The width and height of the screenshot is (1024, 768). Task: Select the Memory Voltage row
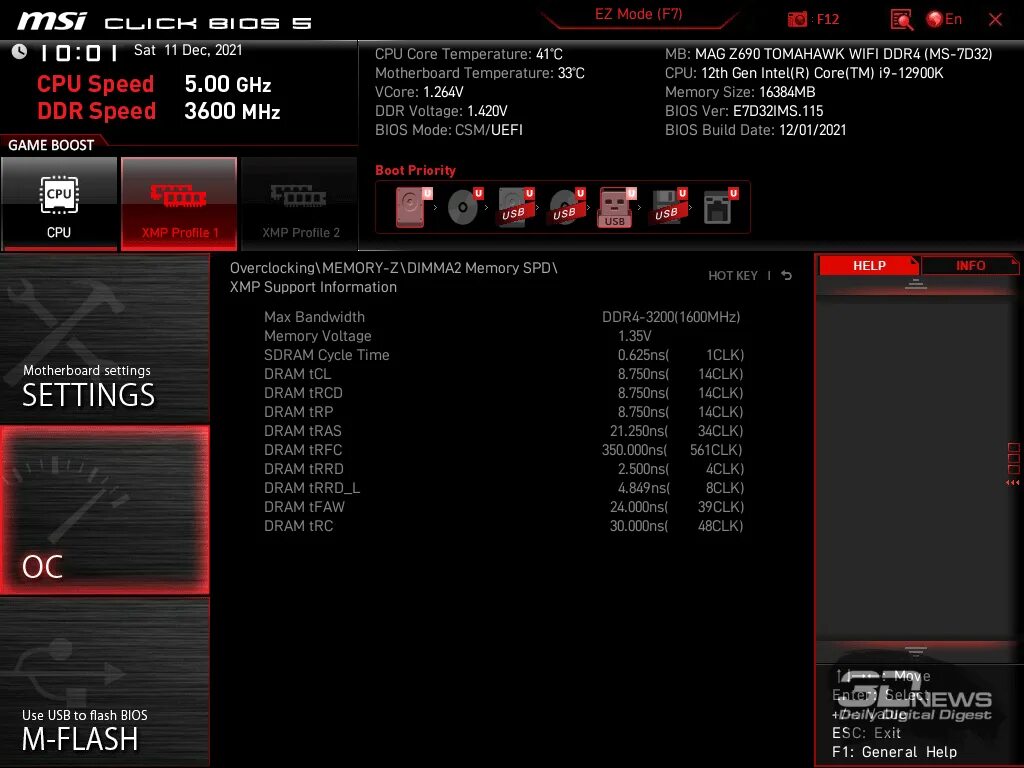coord(504,336)
